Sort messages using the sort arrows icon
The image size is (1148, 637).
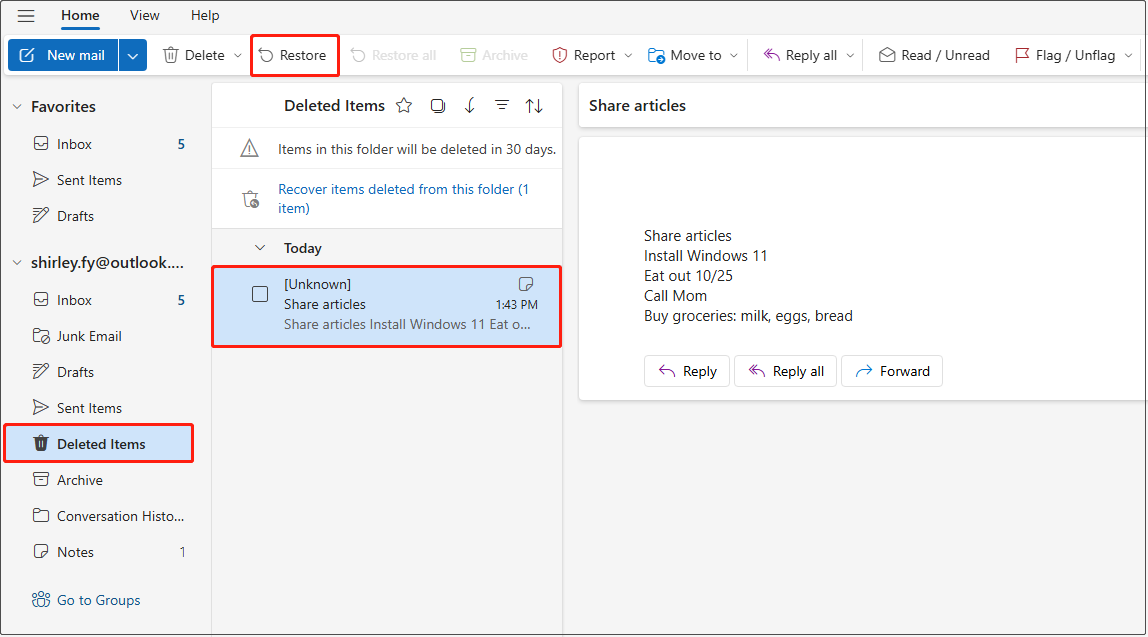coord(534,105)
